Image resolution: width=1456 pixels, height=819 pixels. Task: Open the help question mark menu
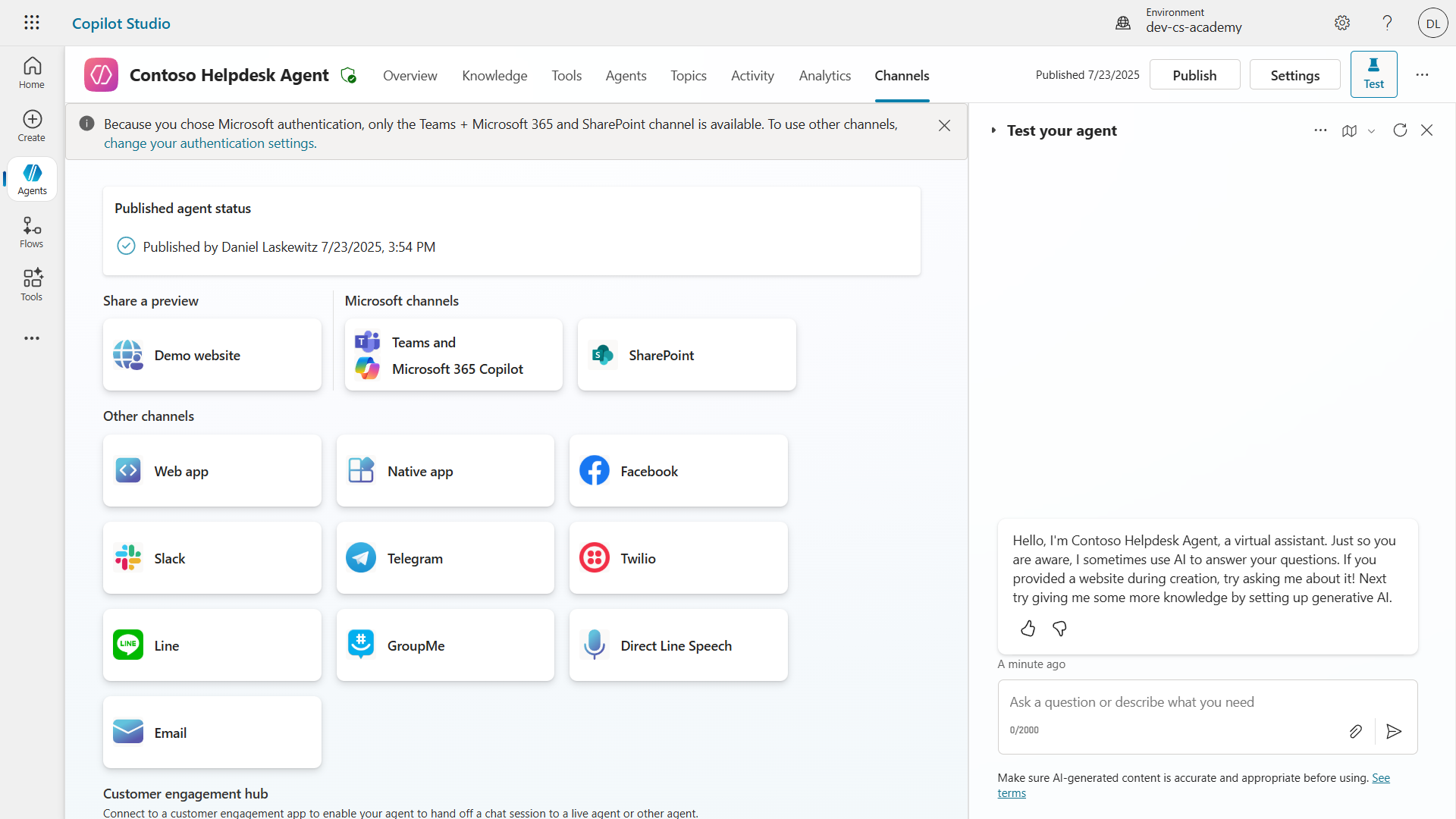(1387, 23)
